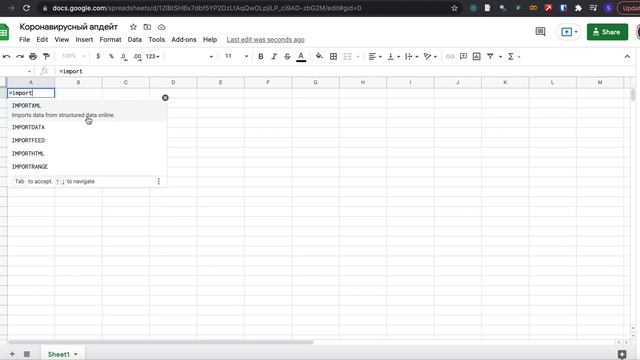Image resolution: width=640 pixels, height=360 pixels.
Task: Reload the browser page
Action: tap(26, 8)
